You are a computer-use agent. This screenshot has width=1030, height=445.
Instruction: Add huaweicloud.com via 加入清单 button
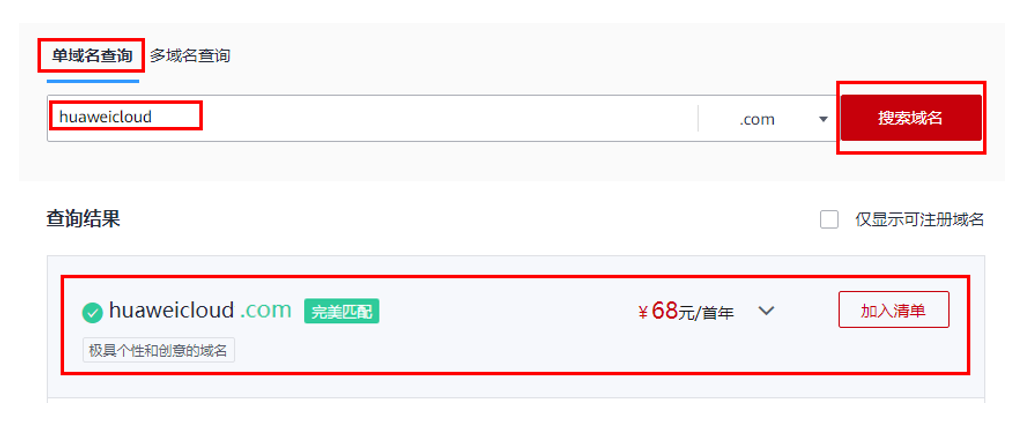(x=893, y=310)
